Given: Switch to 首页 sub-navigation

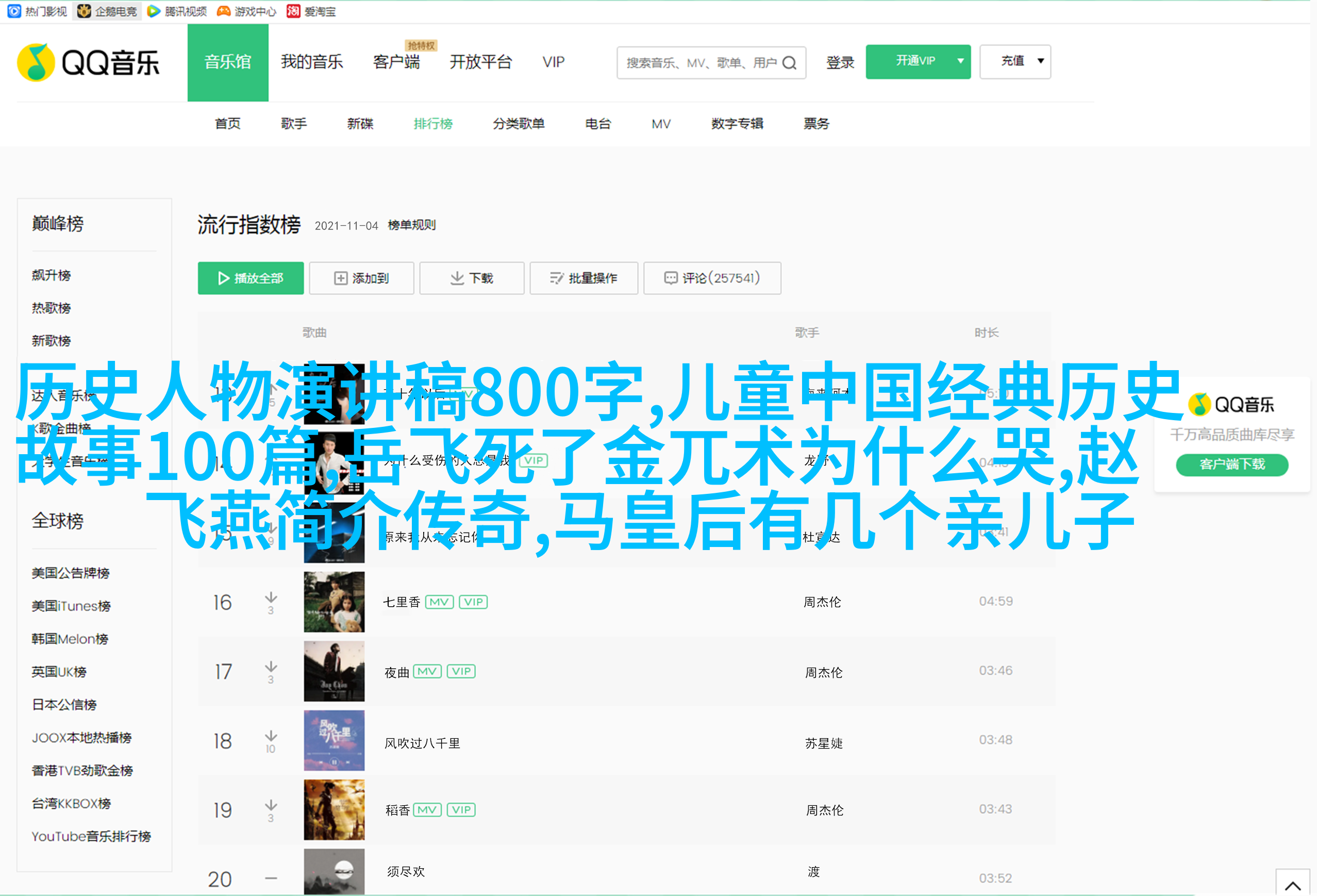Looking at the screenshot, I should (x=228, y=124).
